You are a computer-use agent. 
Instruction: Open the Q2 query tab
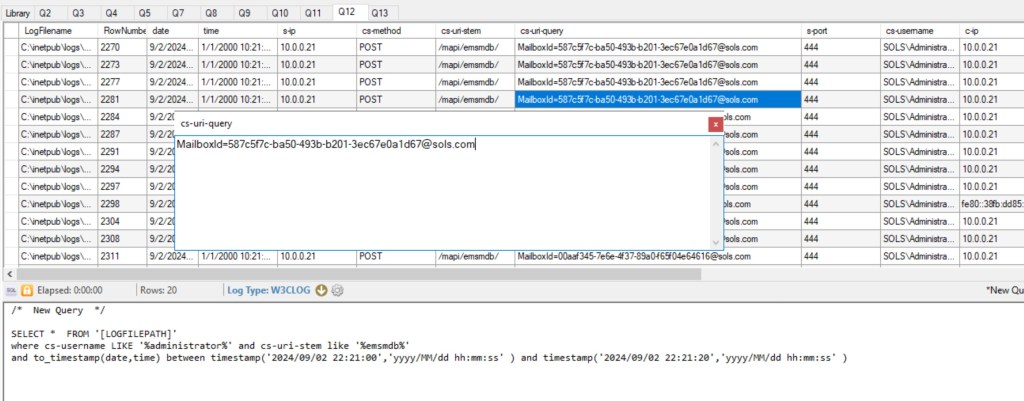pyautogui.click(x=46, y=13)
